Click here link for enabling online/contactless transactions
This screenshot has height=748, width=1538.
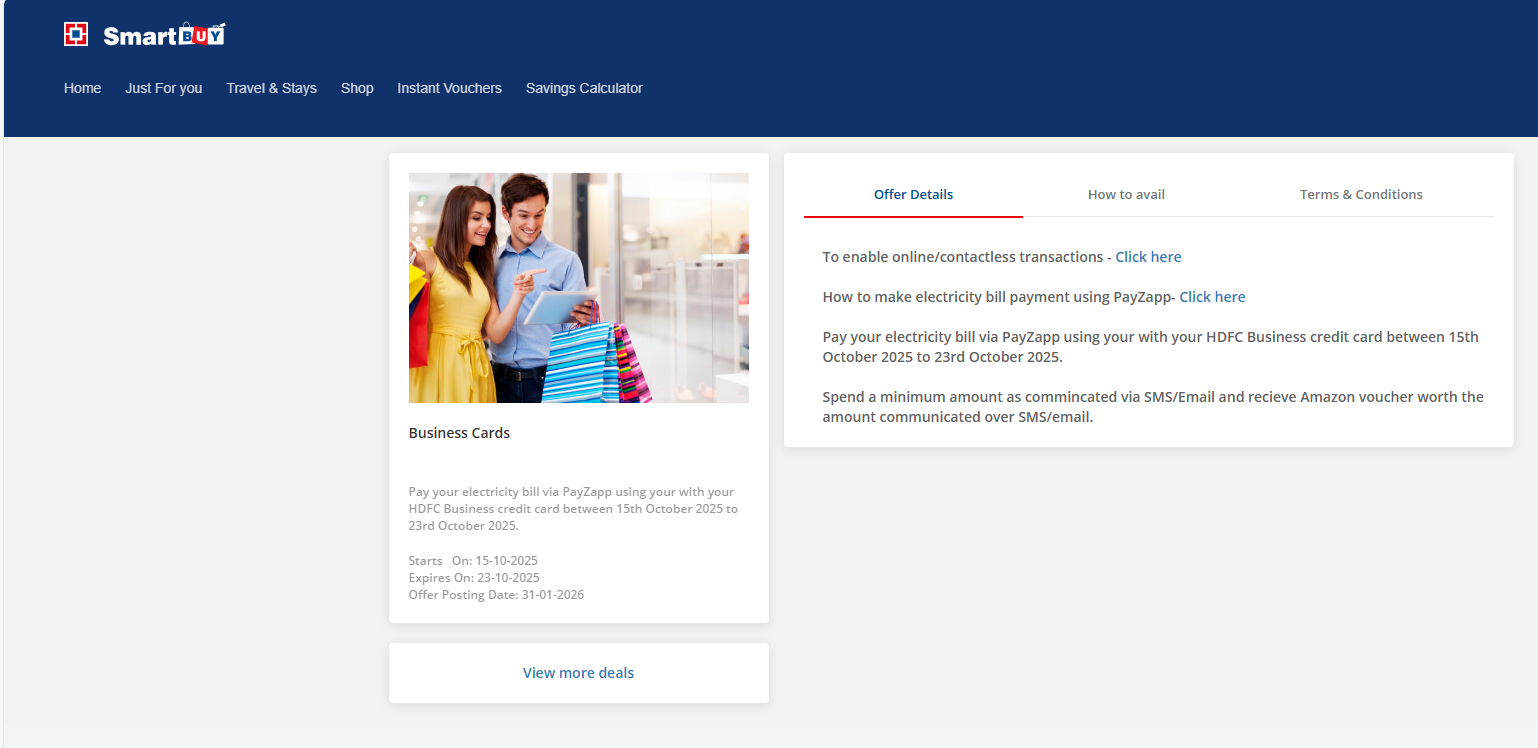coord(1148,257)
